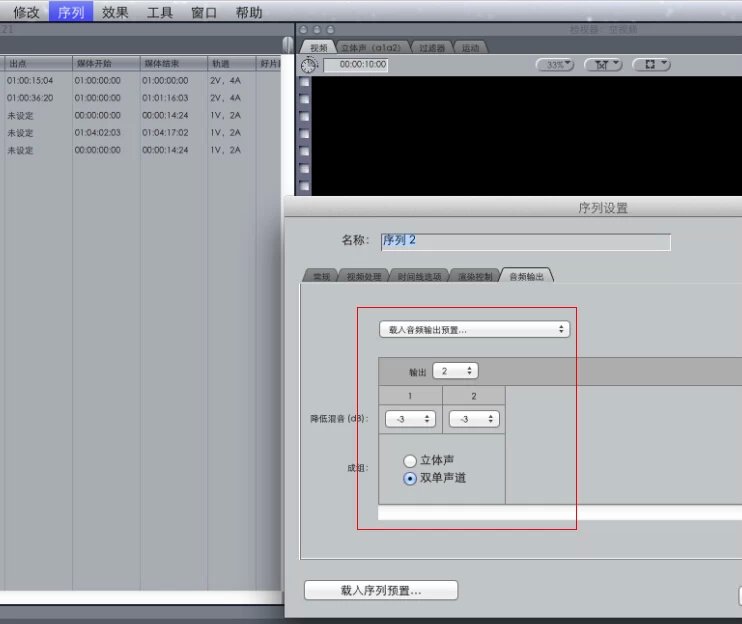Open the playhead sync pop-up menu
The image size is (742, 624).
point(603,64)
